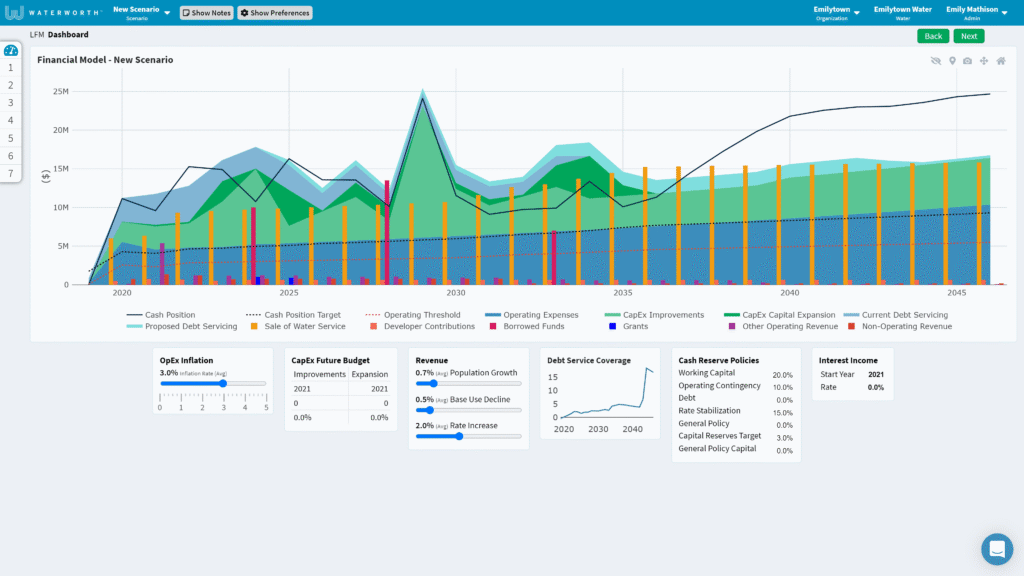This screenshot has width=1024, height=576.
Task: Click the camera snapshot icon on chart
Action: [967, 61]
